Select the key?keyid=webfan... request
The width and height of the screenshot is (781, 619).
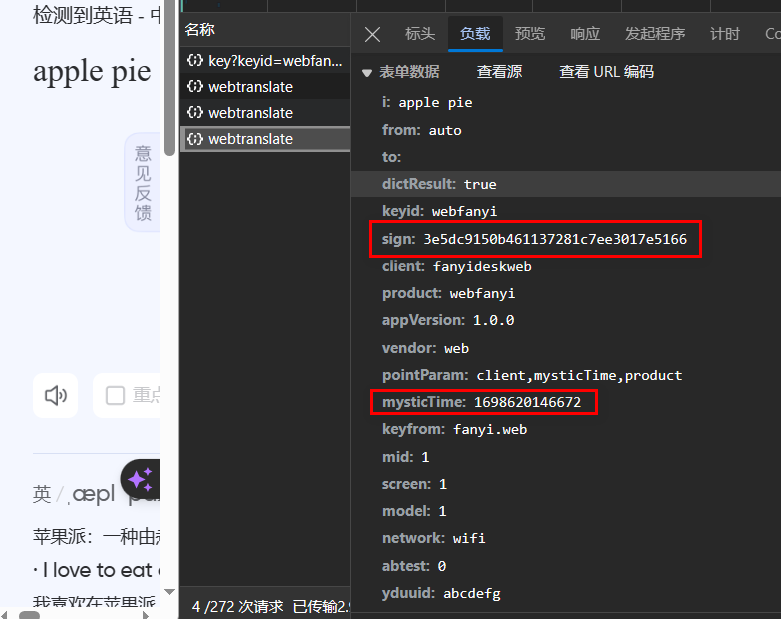265,61
